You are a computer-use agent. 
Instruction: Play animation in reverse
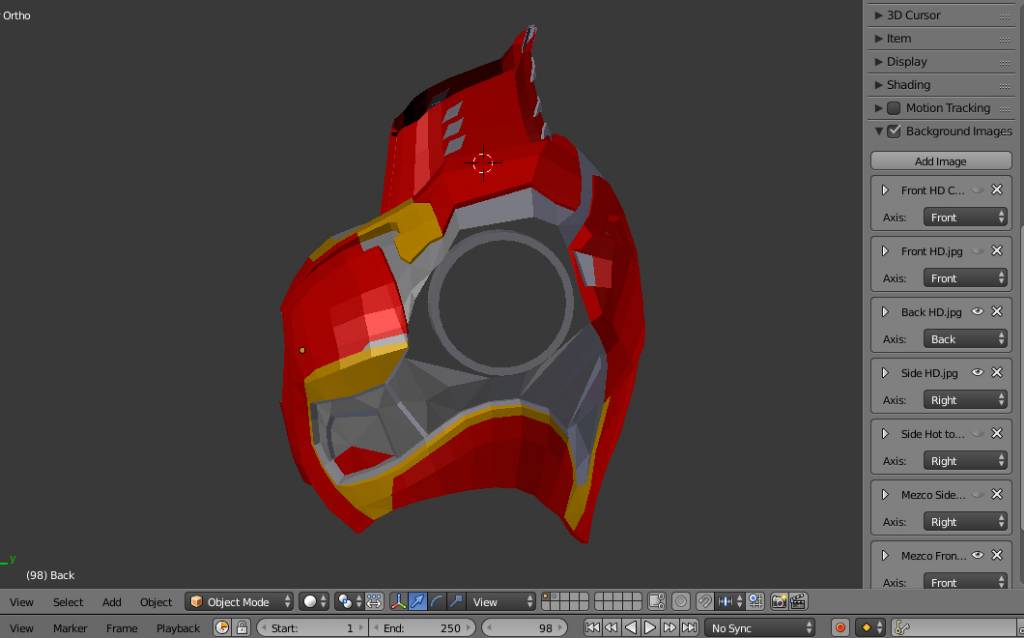coord(631,628)
